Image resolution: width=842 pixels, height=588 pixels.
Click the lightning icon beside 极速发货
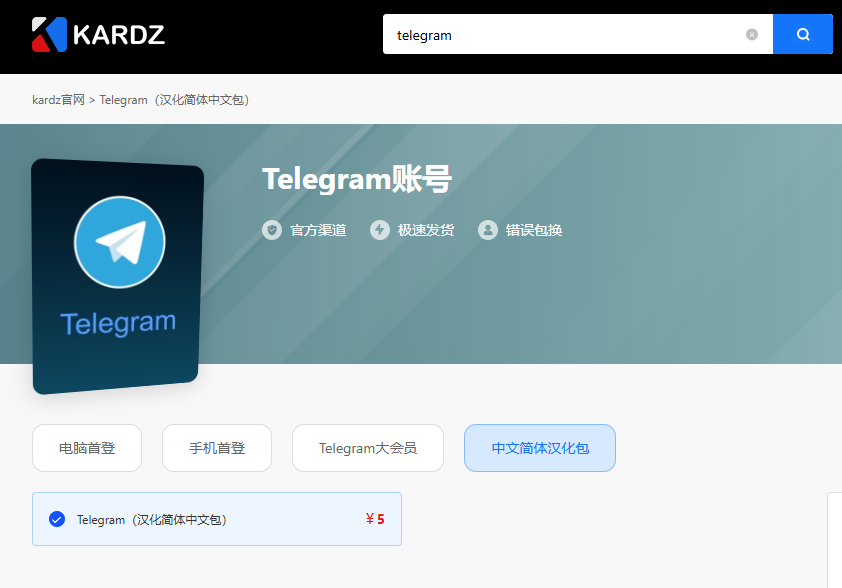380,230
